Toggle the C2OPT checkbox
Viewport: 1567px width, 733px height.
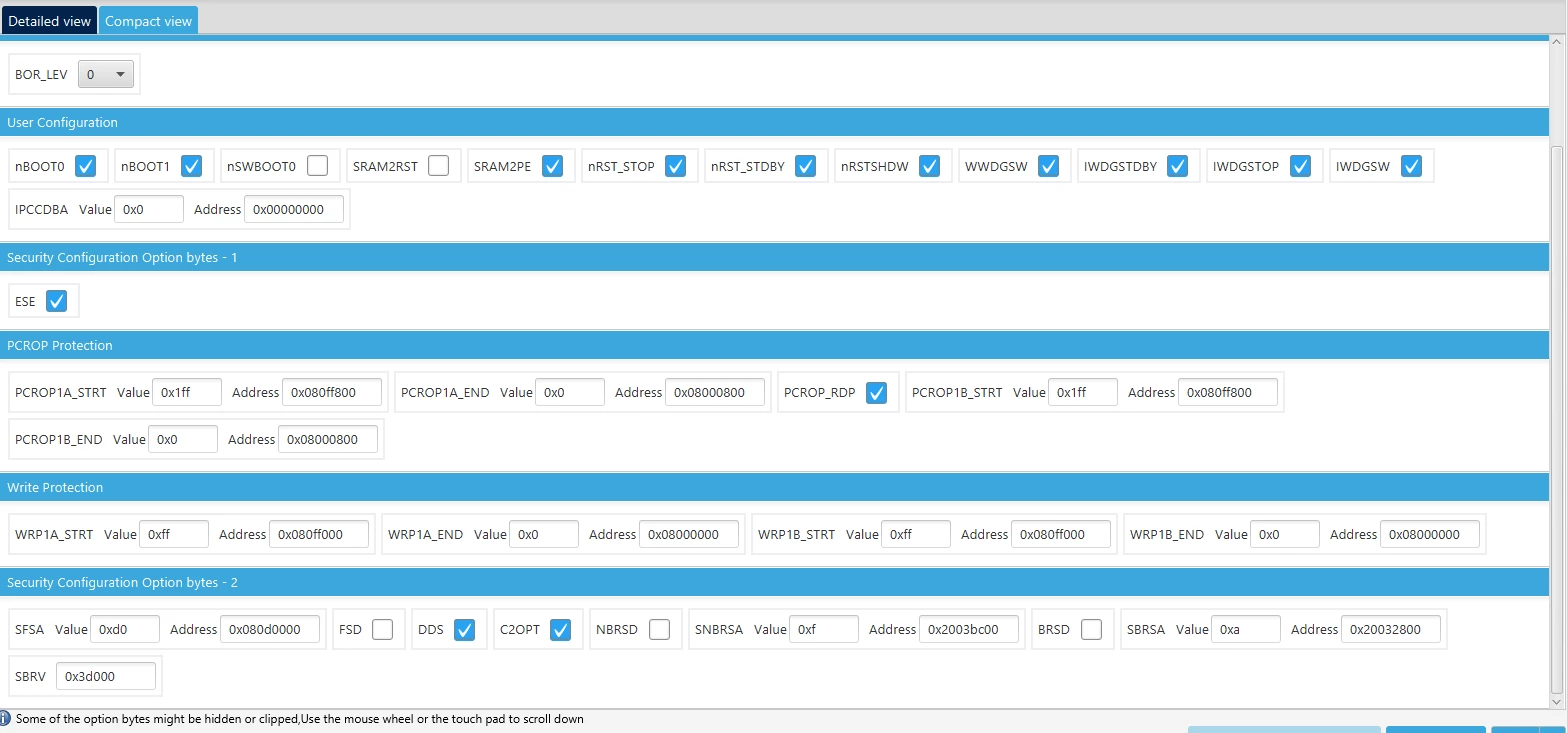tap(560, 629)
